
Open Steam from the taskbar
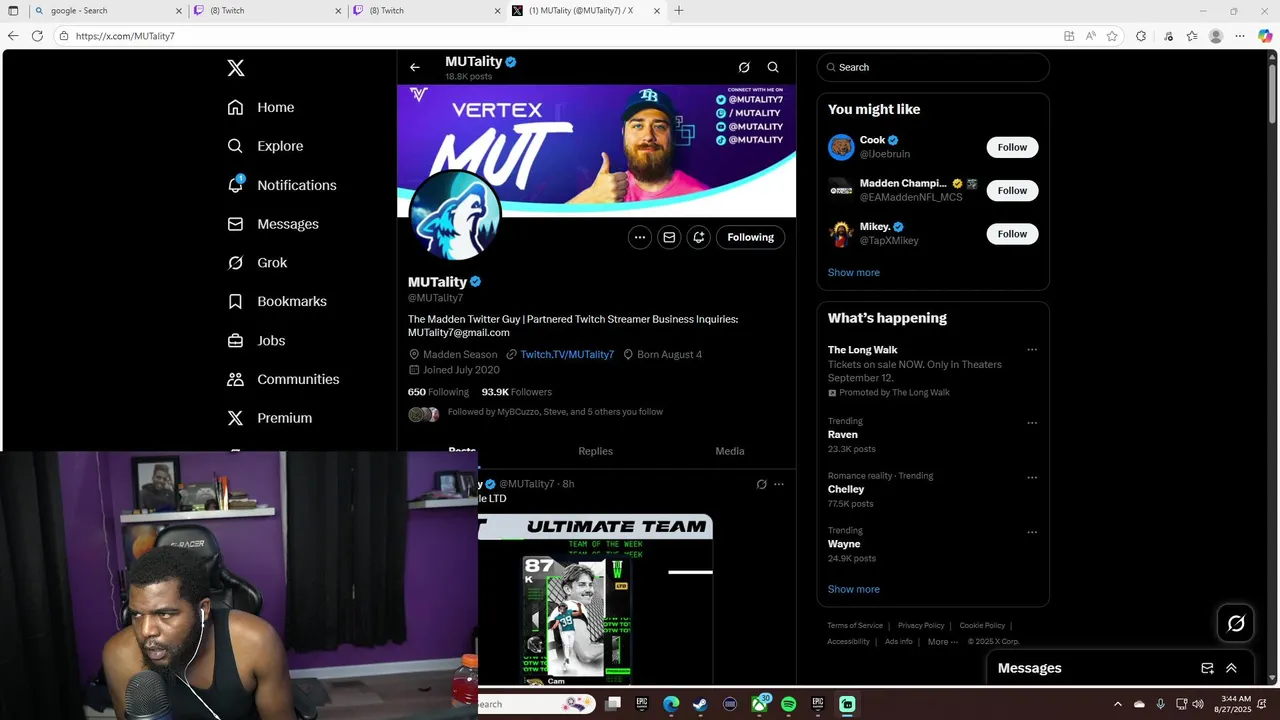[700, 704]
